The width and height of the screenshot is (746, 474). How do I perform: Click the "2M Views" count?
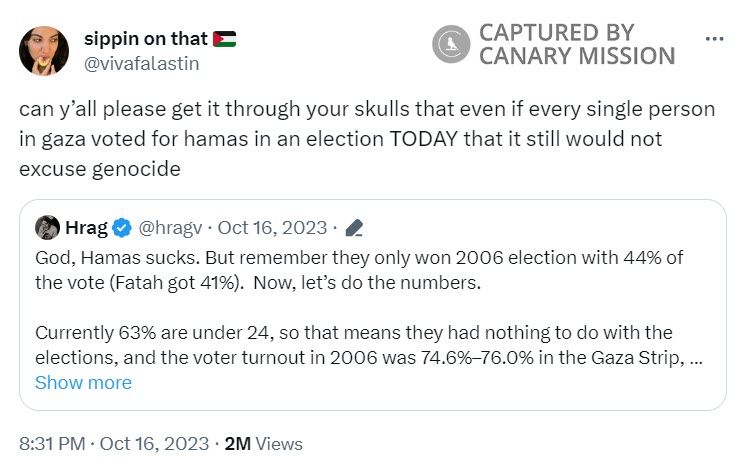coord(265,443)
